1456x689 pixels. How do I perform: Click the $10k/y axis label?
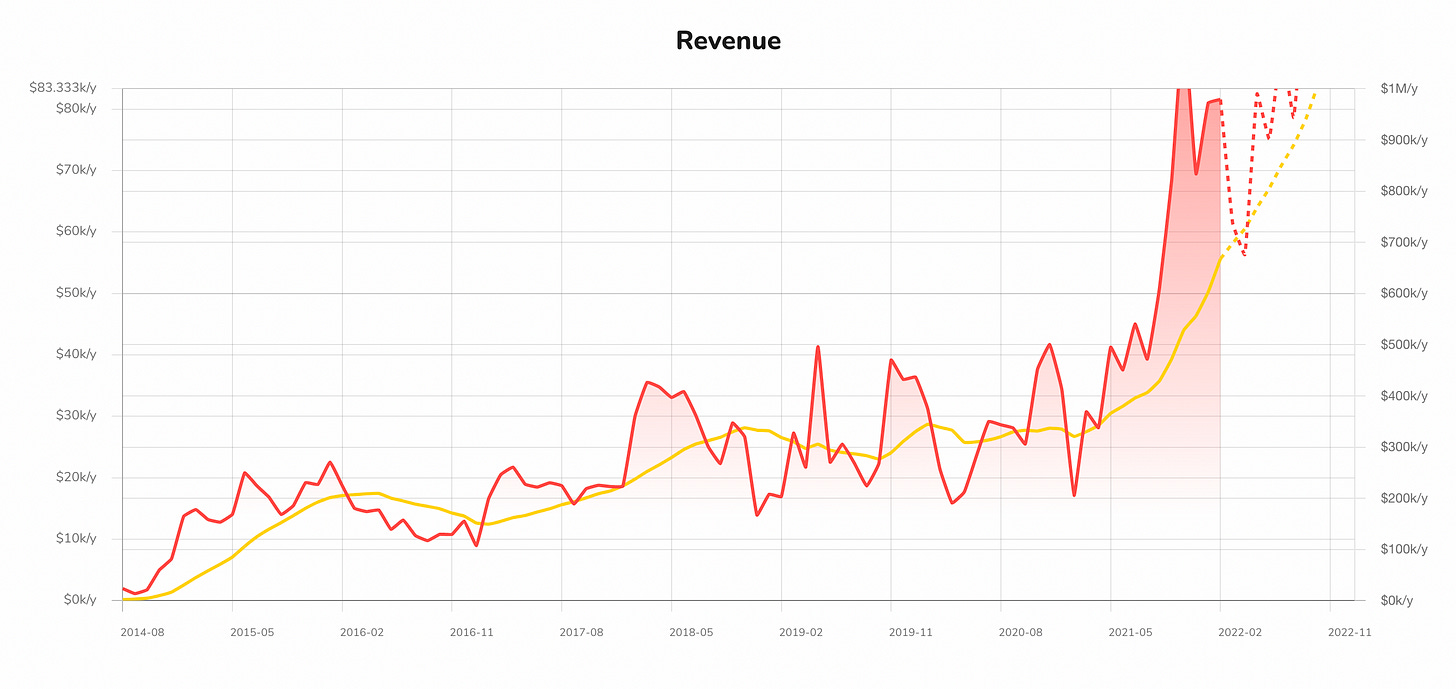pyautogui.click(x=76, y=539)
